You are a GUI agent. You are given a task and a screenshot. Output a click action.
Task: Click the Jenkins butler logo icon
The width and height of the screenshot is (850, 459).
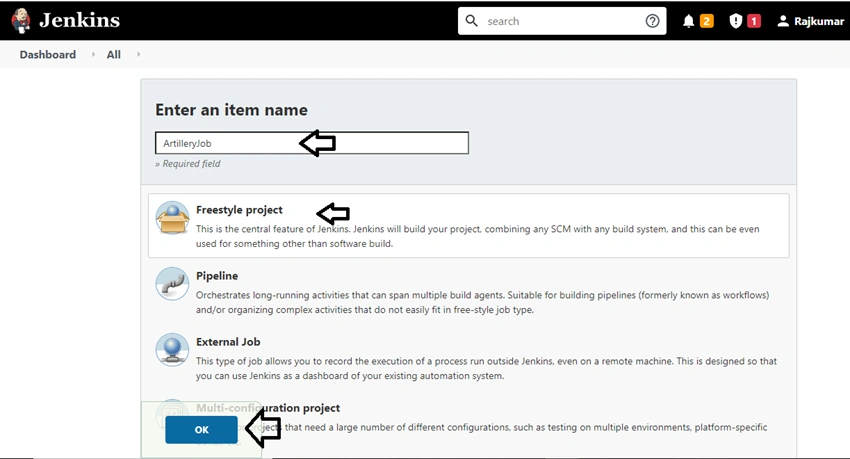[21, 21]
